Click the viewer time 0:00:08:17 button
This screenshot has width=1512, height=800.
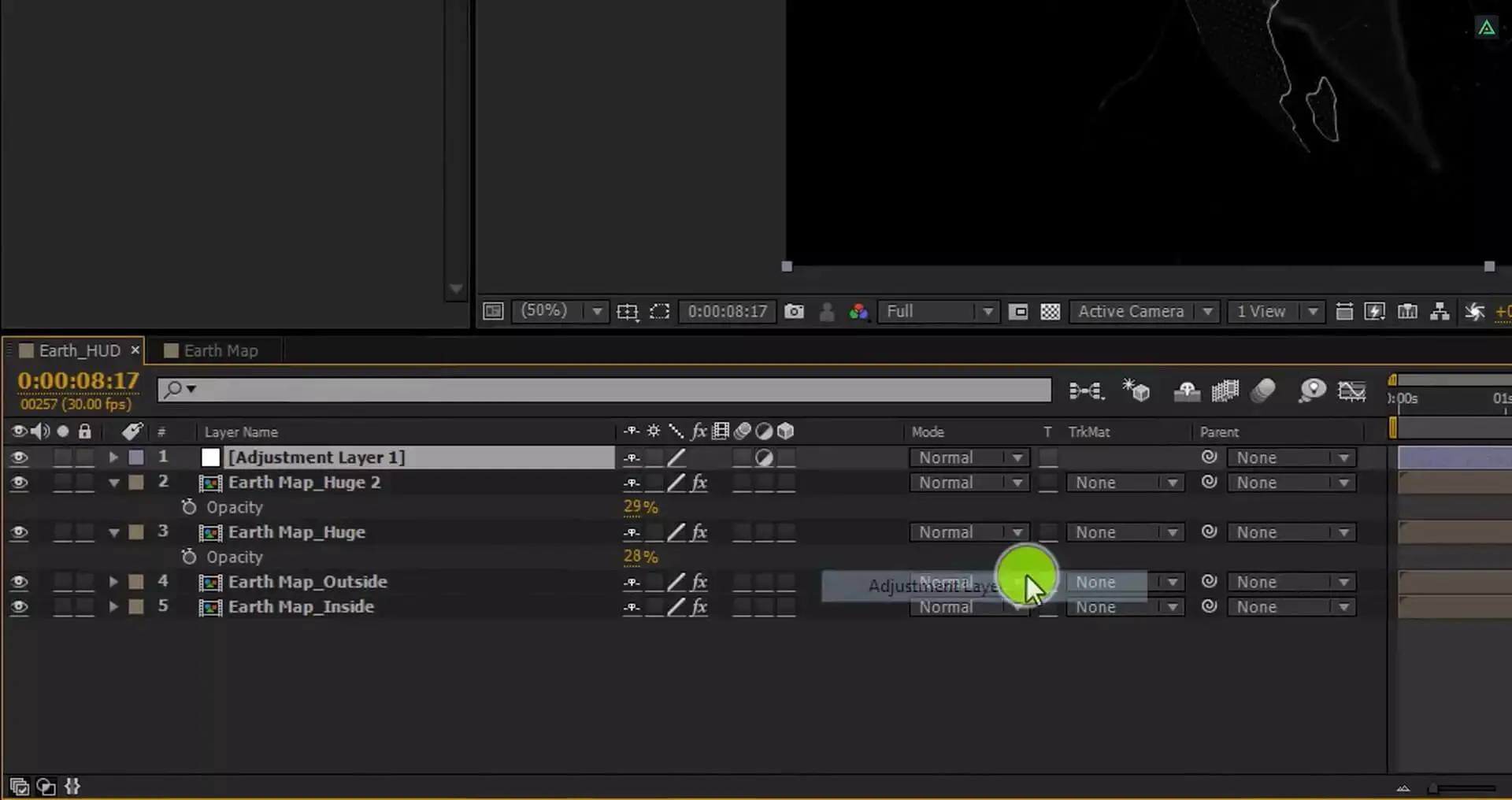(x=727, y=311)
